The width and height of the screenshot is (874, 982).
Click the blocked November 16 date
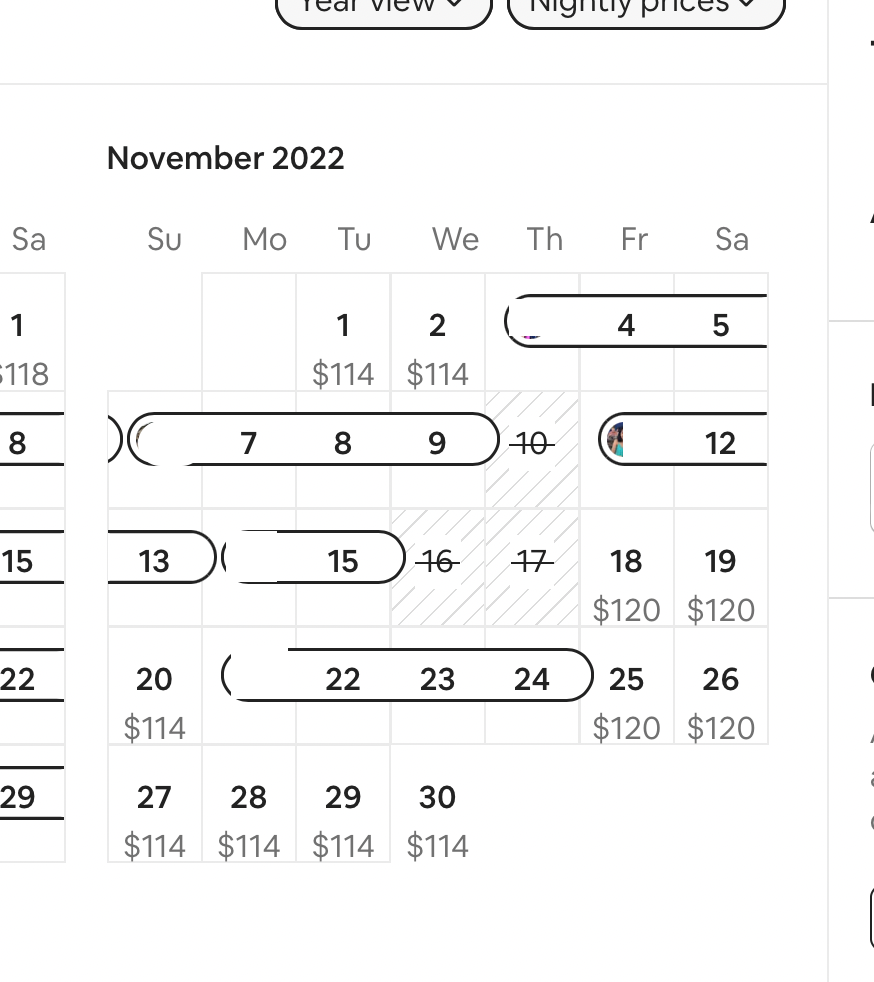[x=437, y=566]
